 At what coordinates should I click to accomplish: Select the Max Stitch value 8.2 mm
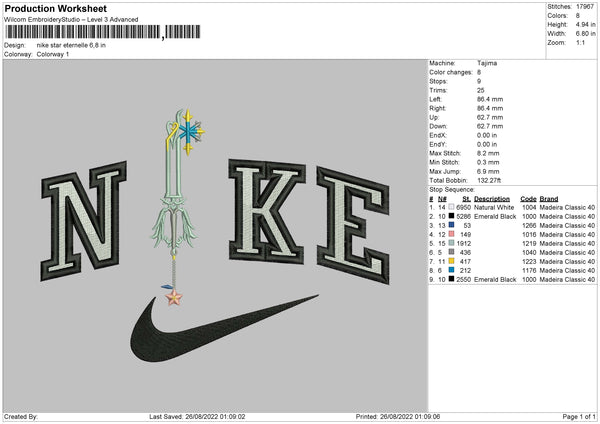click(488, 153)
